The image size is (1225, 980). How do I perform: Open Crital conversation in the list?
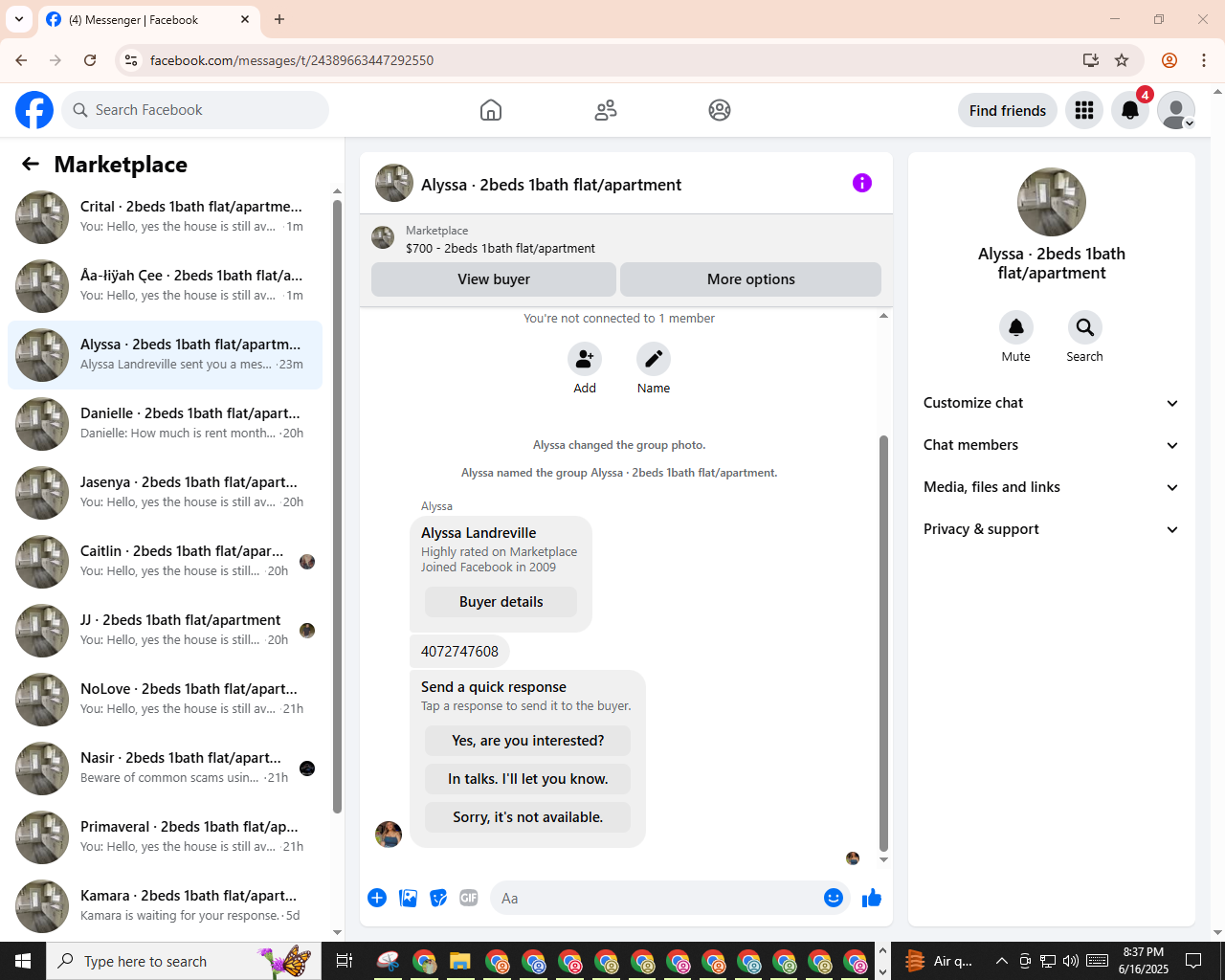click(166, 217)
